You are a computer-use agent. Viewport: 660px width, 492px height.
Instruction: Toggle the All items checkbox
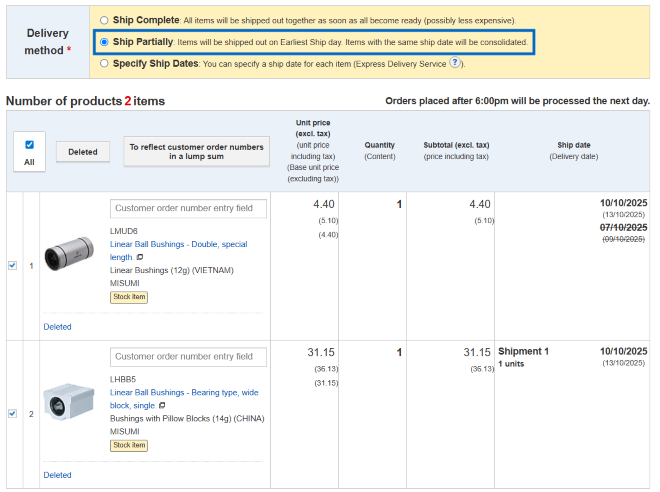tap(29, 144)
